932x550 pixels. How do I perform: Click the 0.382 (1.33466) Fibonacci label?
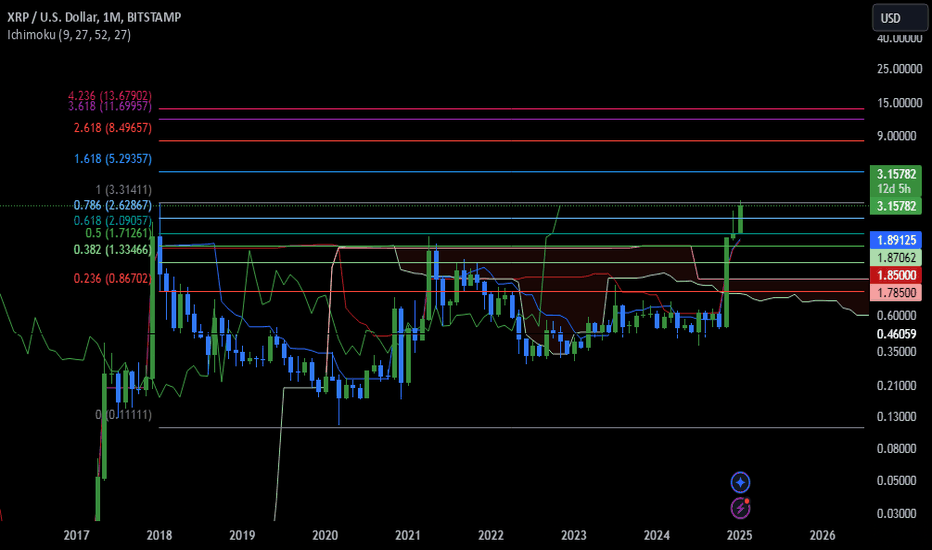(113, 250)
